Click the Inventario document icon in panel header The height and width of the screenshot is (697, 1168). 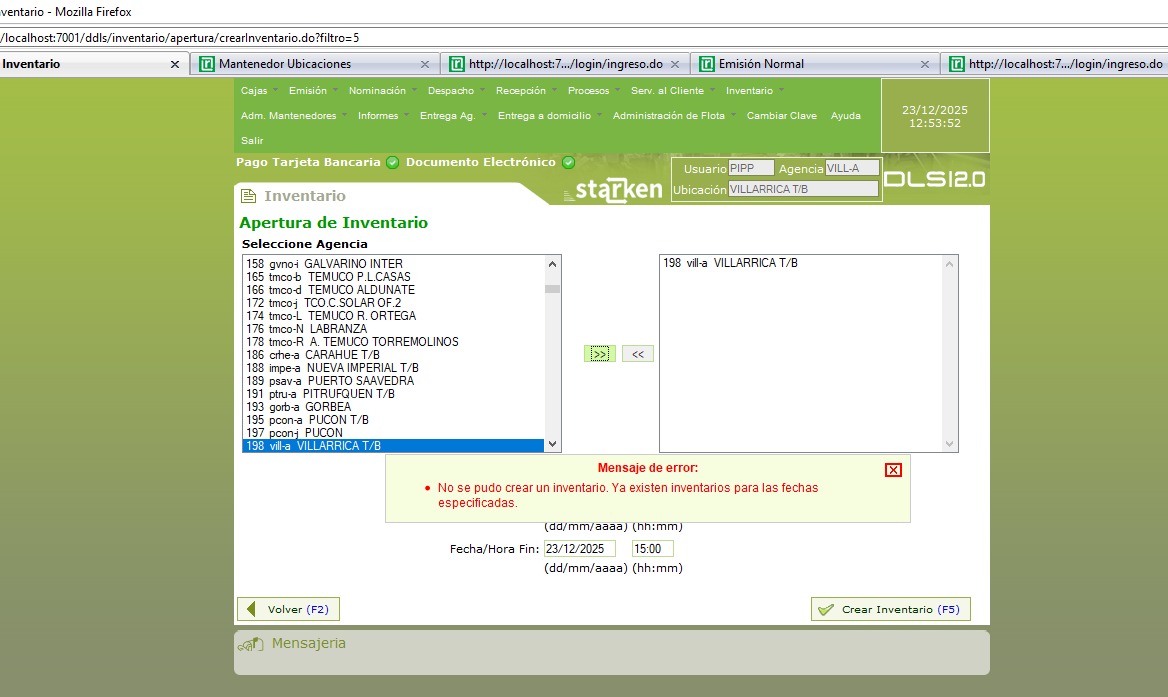coord(249,196)
